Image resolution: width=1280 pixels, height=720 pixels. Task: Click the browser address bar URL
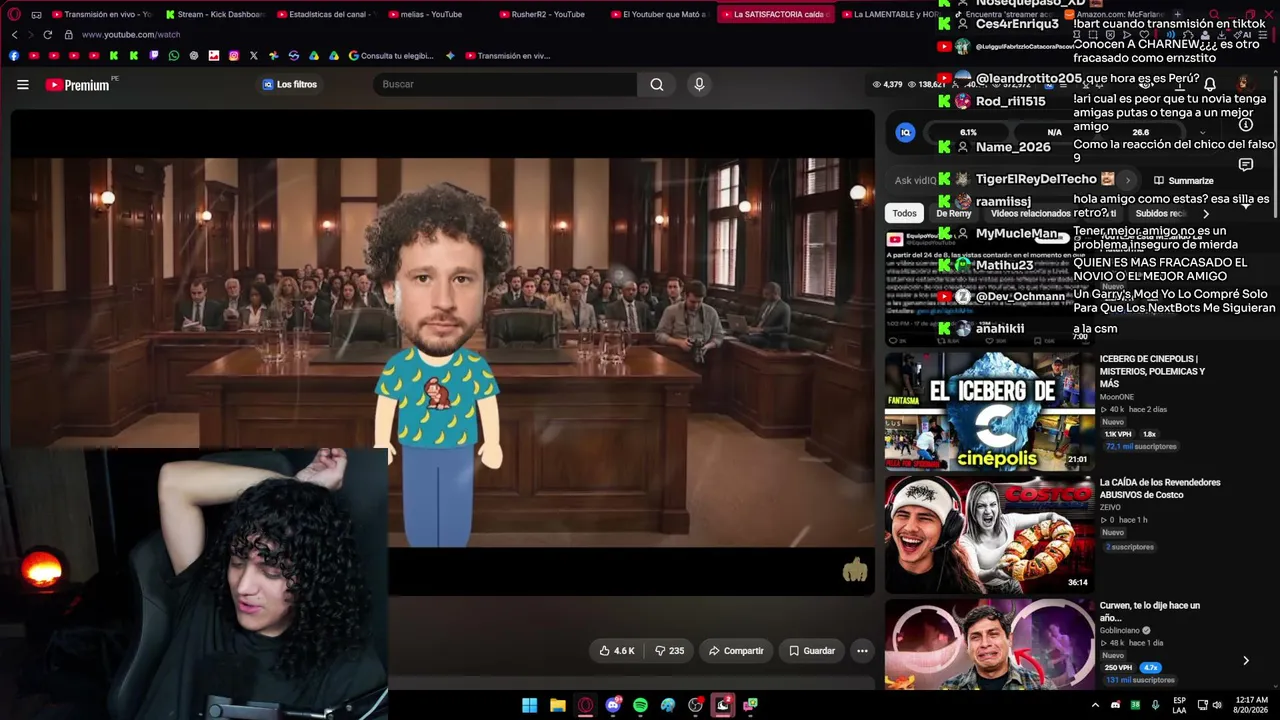click(131, 35)
